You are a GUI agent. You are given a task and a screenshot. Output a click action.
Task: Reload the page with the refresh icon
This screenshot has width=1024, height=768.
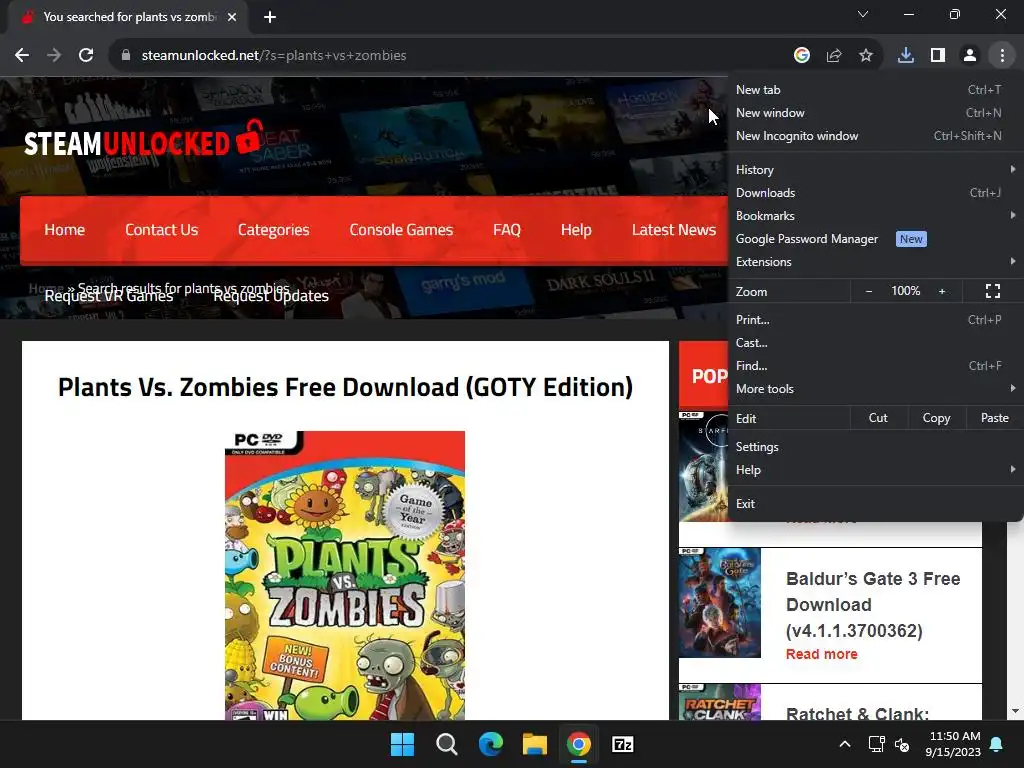[x=86, y=56]
